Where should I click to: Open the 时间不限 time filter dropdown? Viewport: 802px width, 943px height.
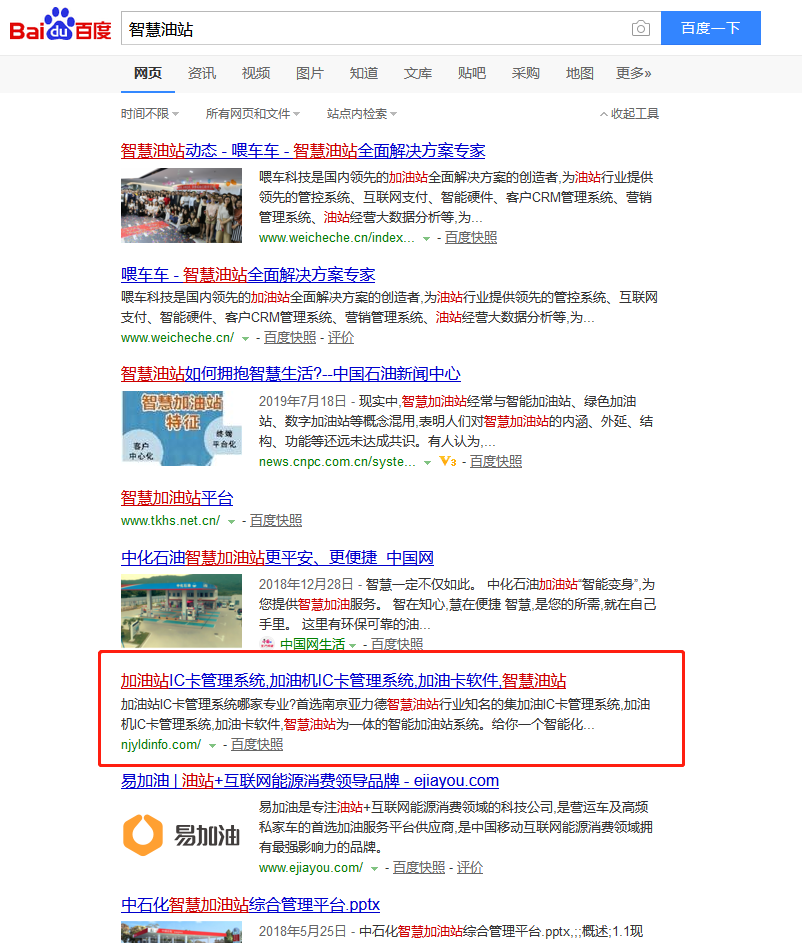[150, 114]
